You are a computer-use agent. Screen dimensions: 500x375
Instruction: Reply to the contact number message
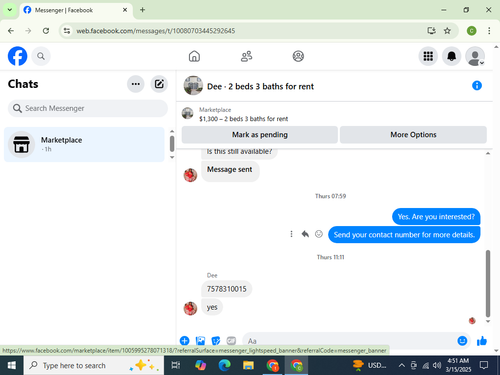tap(305, 234)
